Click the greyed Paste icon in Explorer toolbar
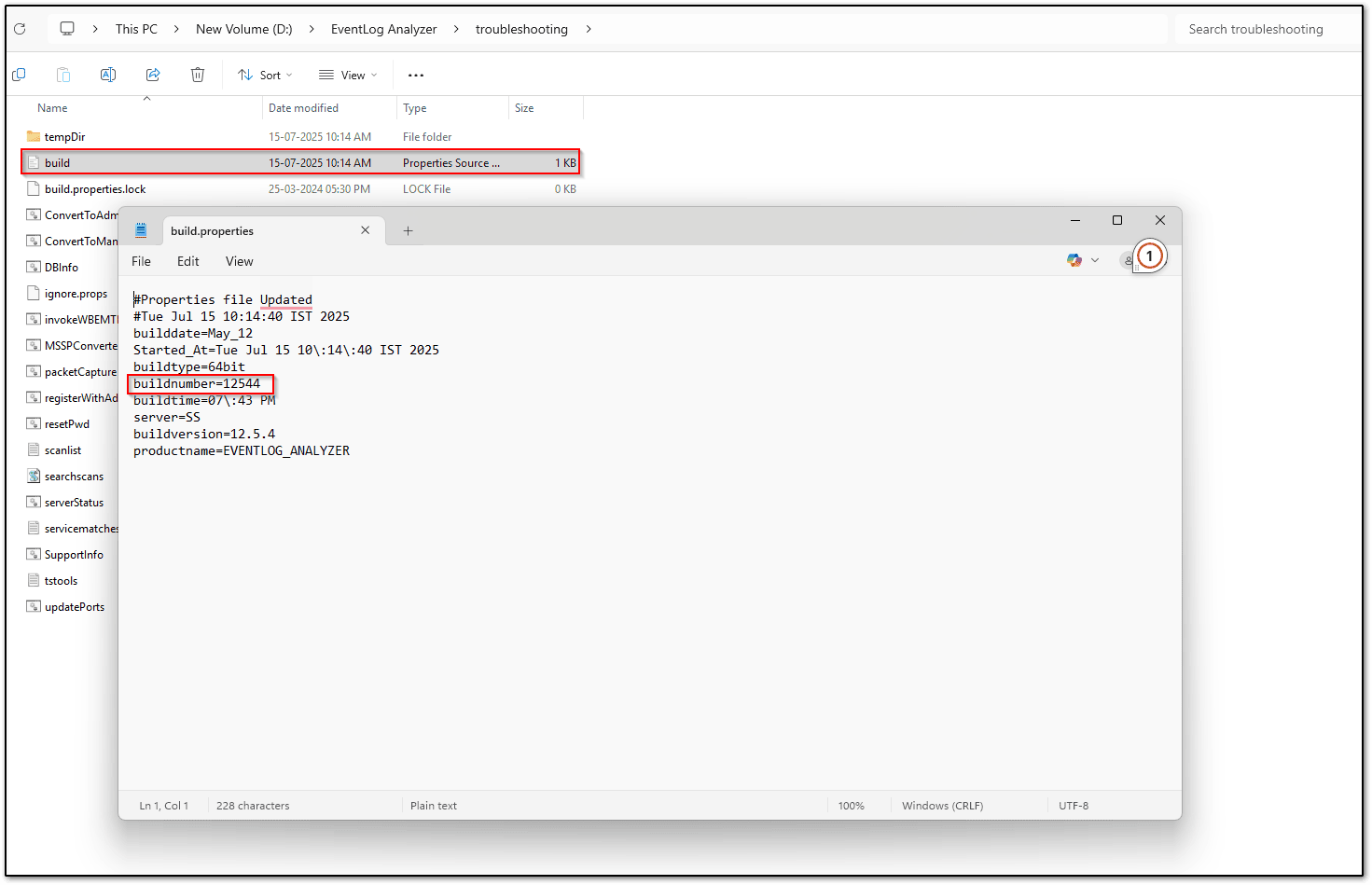 [63, 75]
